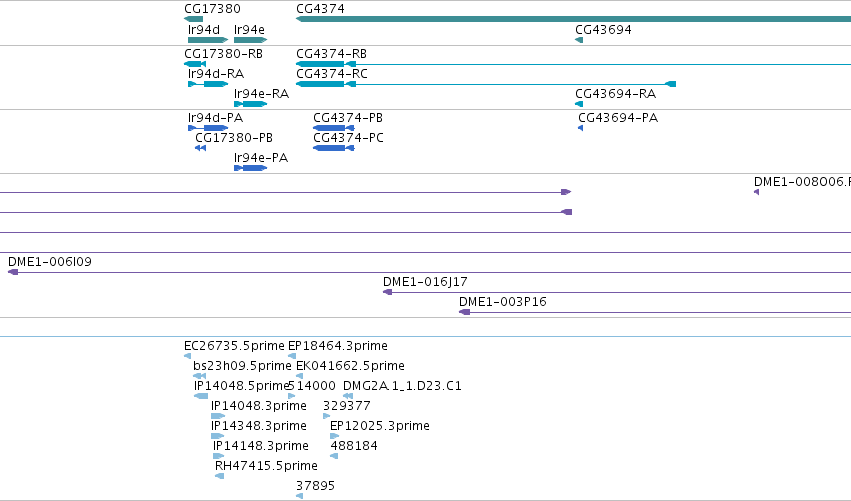Click the IP14348.3prime EST glyph
Screen dimensions: 851x501
pos(218,436)
